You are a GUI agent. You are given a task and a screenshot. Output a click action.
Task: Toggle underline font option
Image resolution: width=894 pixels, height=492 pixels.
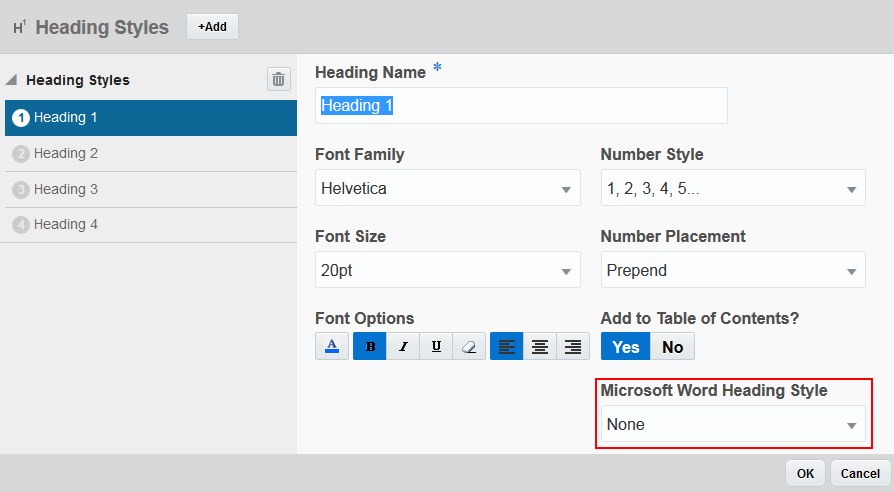tap(436, 347)
